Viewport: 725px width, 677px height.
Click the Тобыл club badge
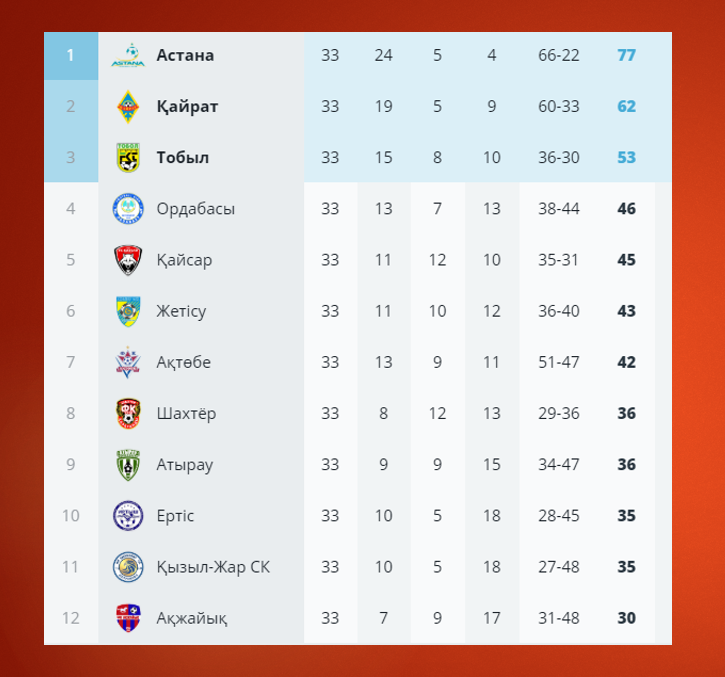(128, 158)
